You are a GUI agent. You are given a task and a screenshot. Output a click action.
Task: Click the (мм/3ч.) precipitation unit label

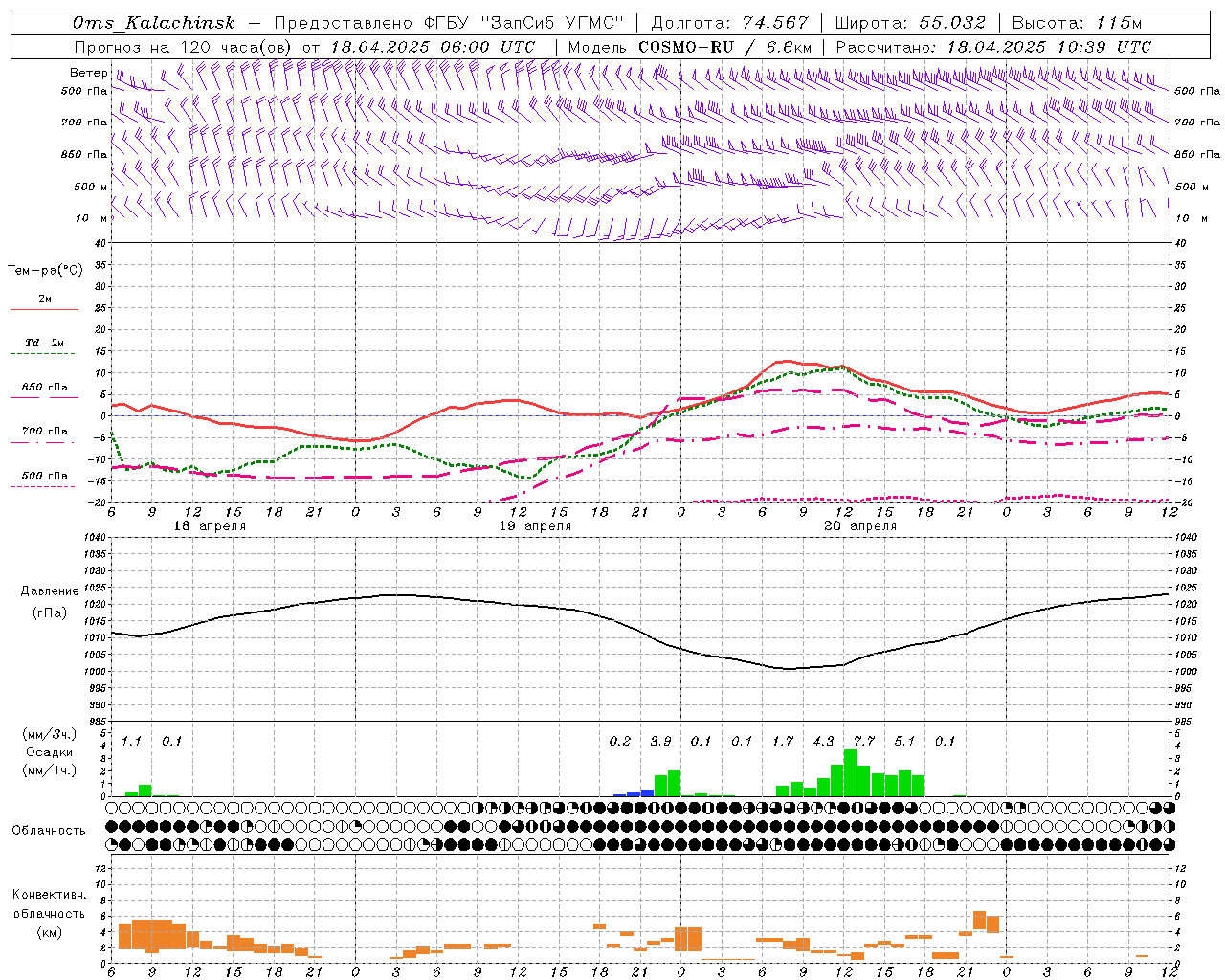tap(50, 735)
